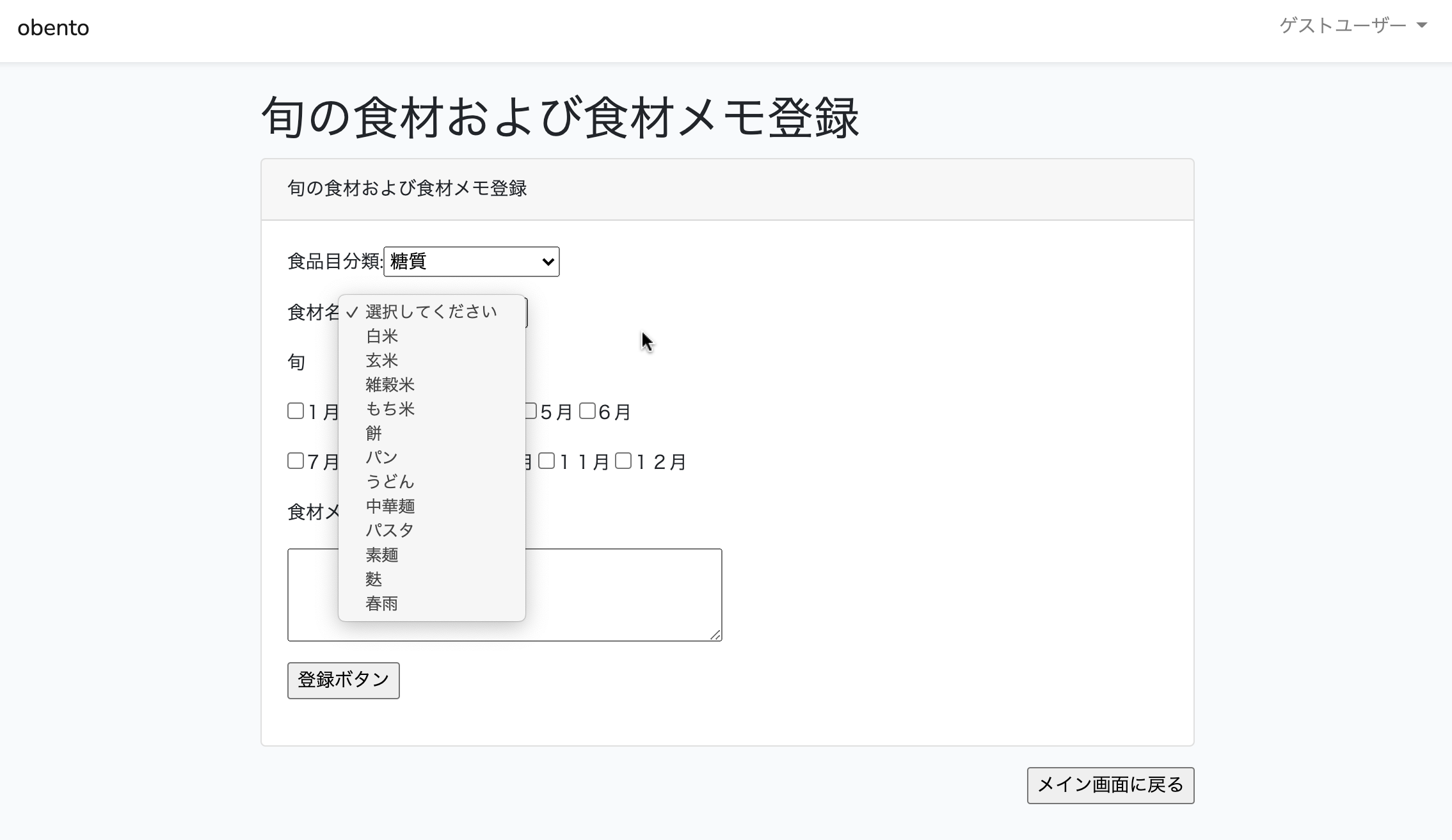Choose the 選択してください placeholder option
Screen dimensions: 1452x840
(431, 312)
